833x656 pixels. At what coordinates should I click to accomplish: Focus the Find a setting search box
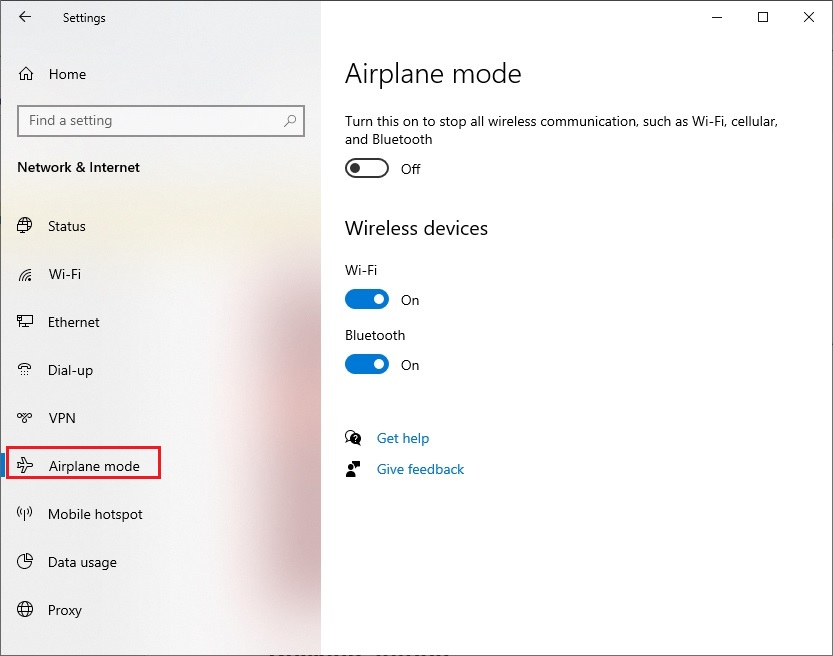(x=150, y=121)
